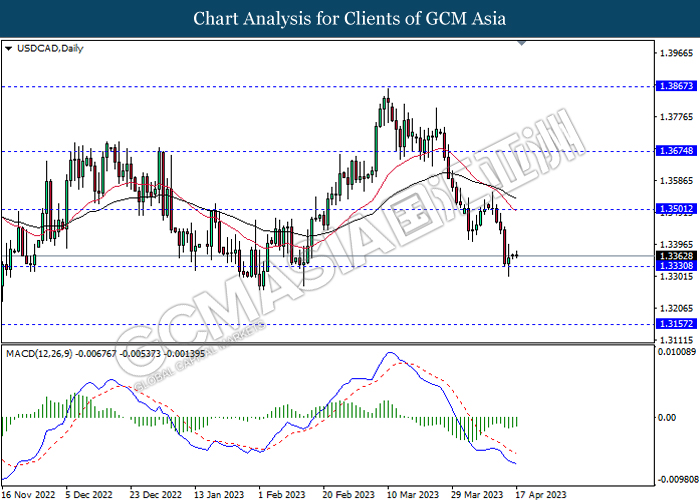This screenshot has width=700, height=500.
Task: Click the current price 1.33628 label
Action: 676,256
